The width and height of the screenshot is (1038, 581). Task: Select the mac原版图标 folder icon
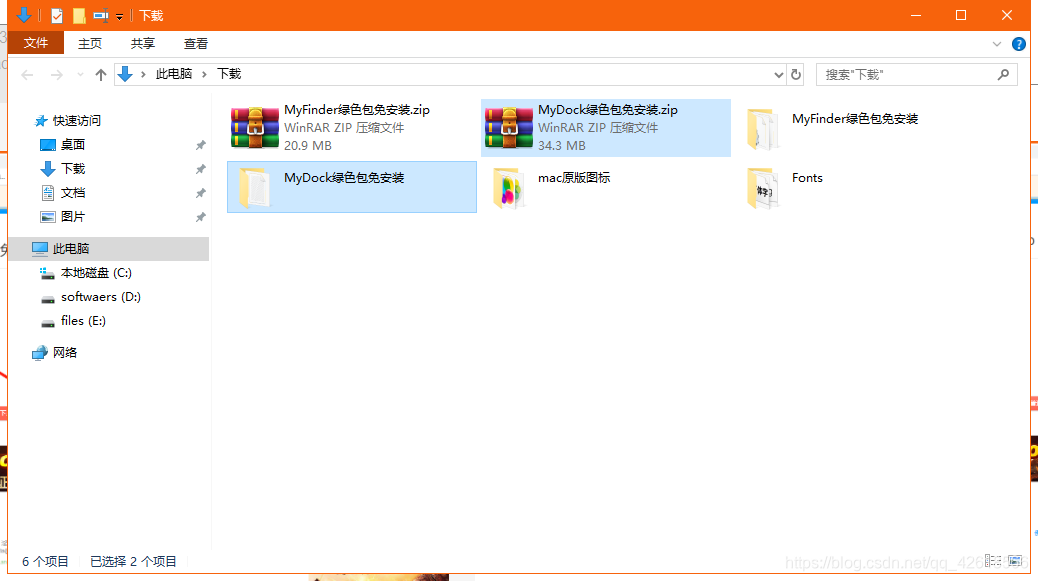tap(509, 187)
